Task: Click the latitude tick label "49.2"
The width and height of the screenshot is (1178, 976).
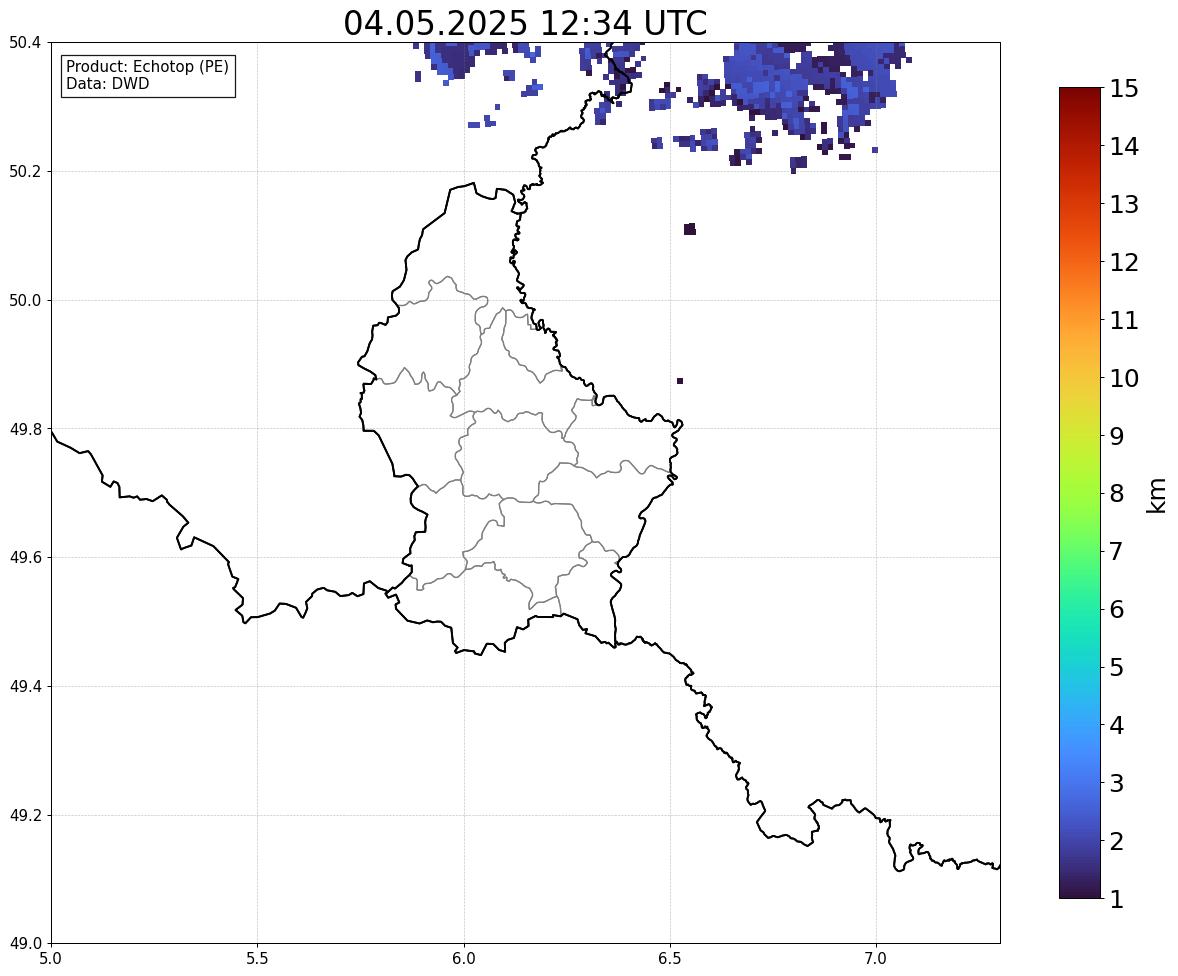Action: pos(24,815)
